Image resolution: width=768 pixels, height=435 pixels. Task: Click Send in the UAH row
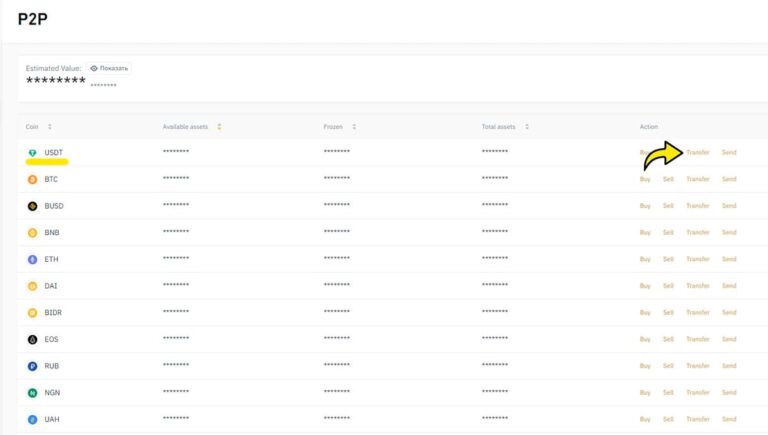tap(729, 419)
